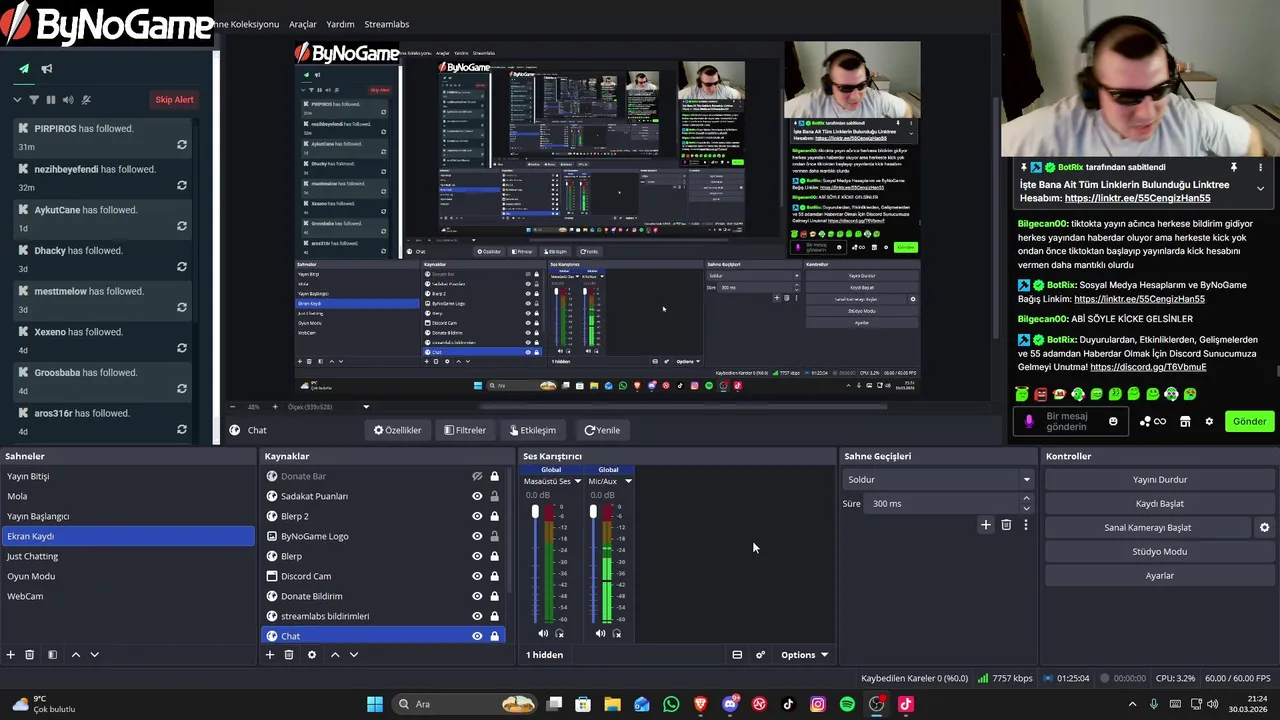
Task: Open the Araçlar menu
Action: click(x=303, y=24)
